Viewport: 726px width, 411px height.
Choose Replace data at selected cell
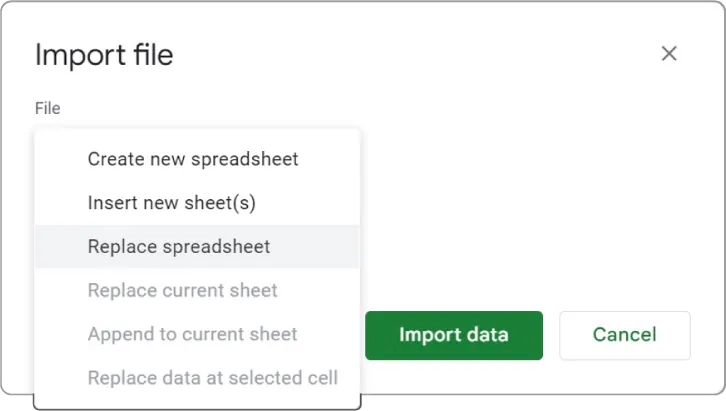click(x=213, y=379)
